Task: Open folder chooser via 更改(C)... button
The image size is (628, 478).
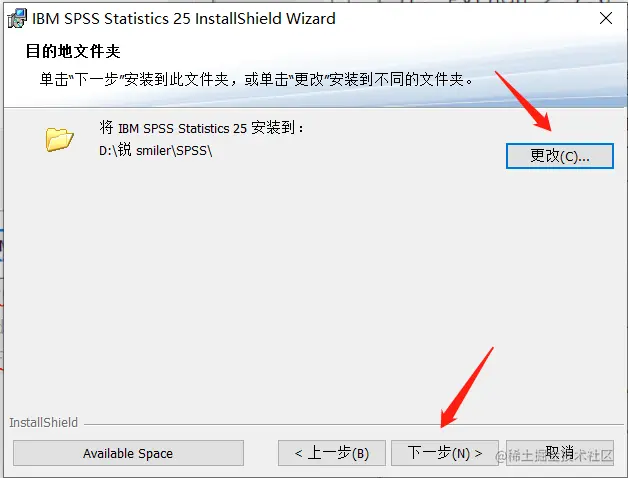Action: [x=560, y=156]
